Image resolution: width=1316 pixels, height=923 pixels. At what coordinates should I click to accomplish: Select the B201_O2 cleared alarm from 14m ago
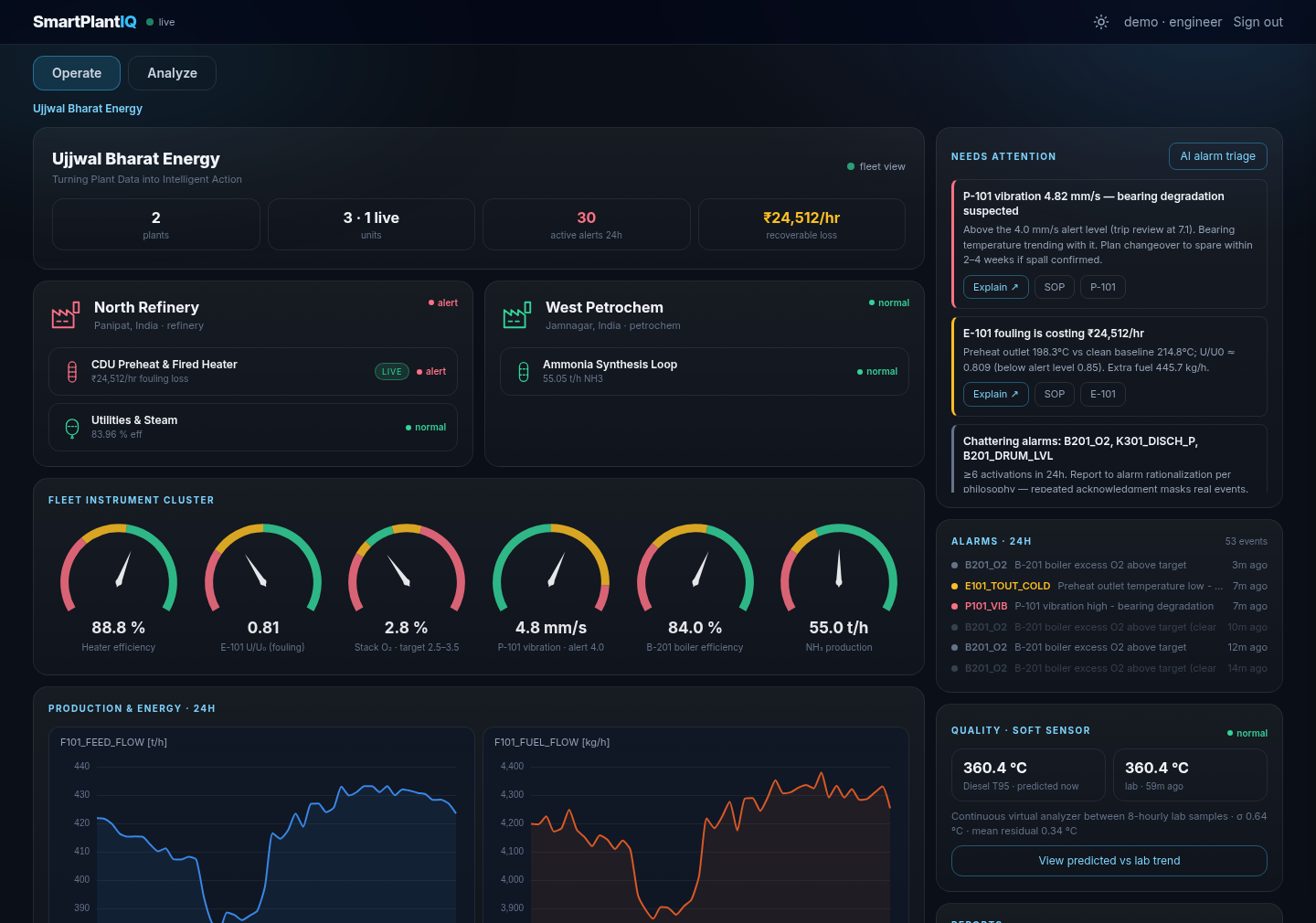(x=1109, y=668)
